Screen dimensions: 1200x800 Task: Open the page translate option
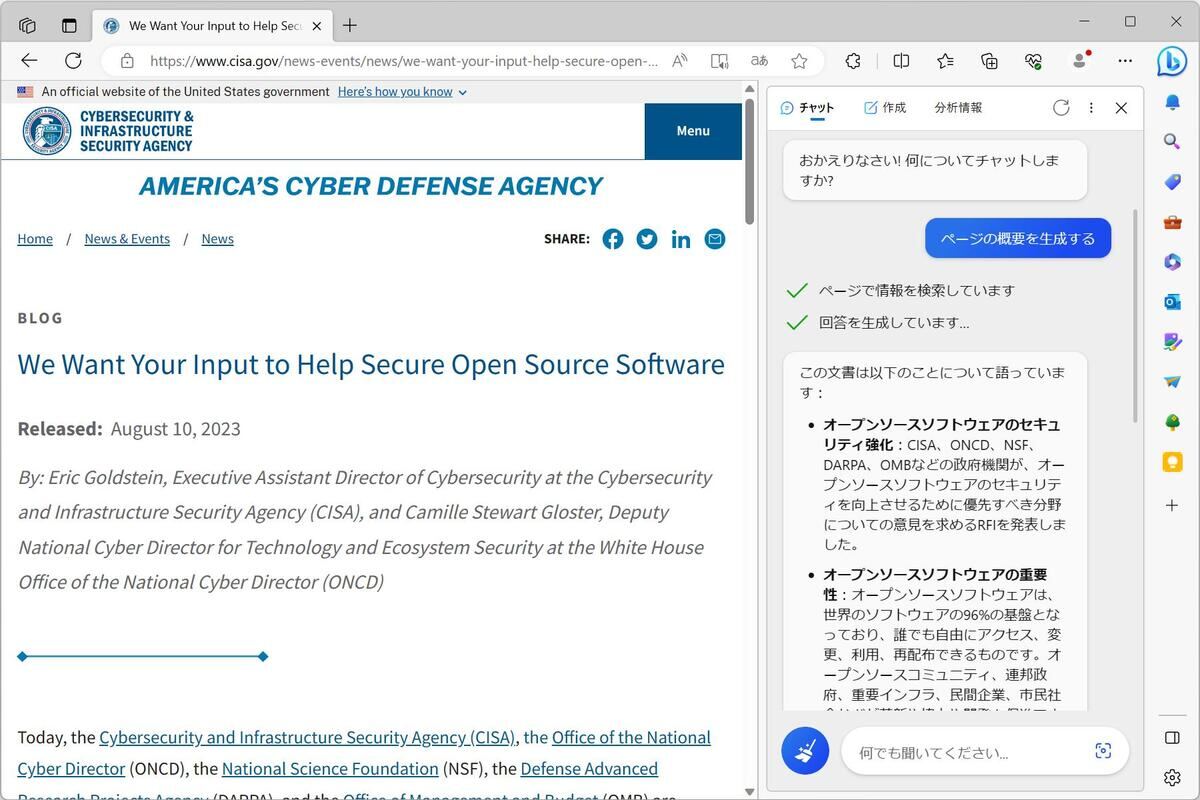pos(759,61)
